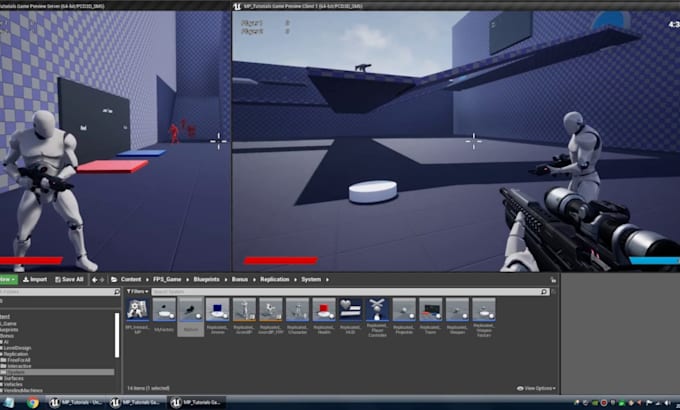Expand arrow after Content breadcrumb

[147, 280]
